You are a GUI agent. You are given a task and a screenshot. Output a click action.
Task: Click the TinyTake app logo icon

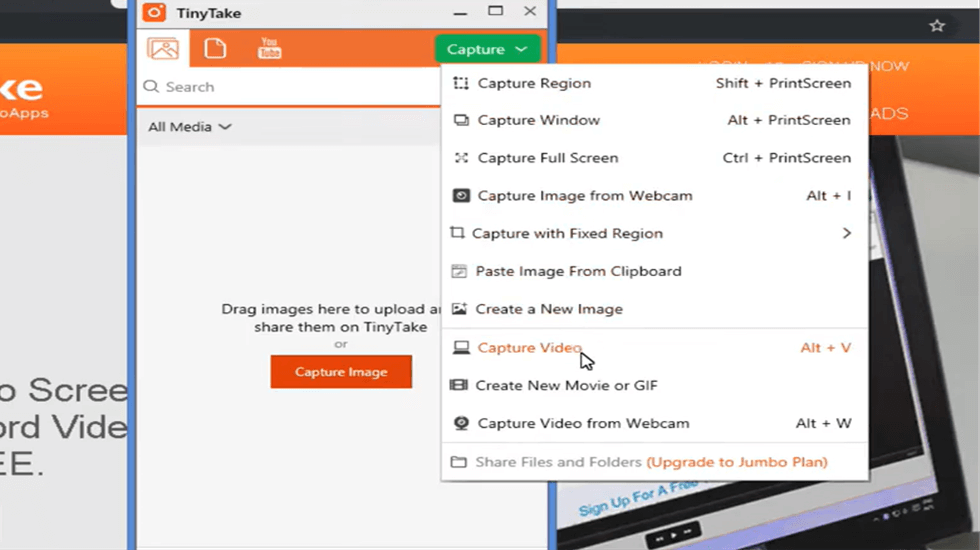pos(154,12)
